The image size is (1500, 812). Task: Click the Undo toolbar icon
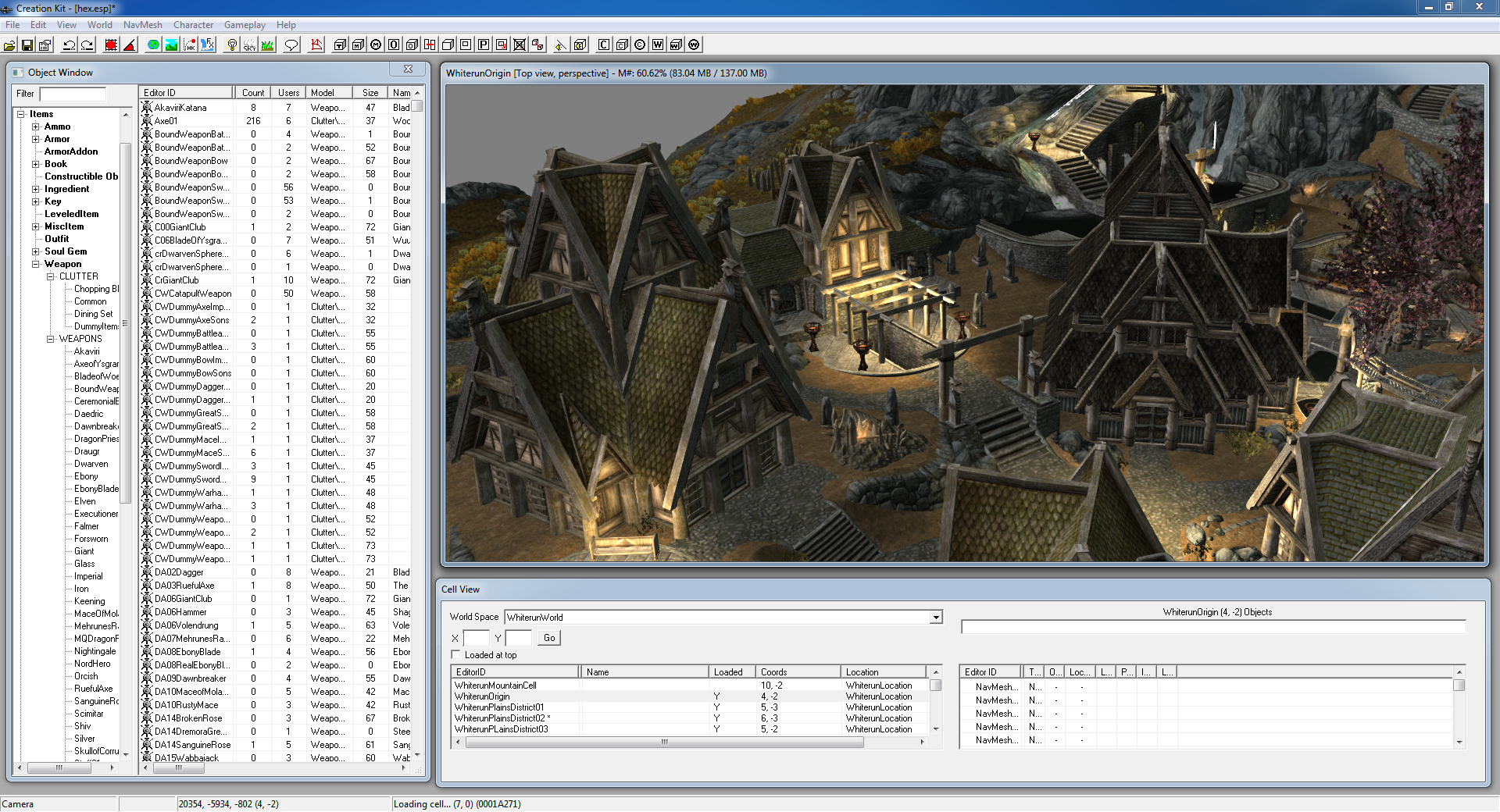pyautogui.click(x=69, y=45)
